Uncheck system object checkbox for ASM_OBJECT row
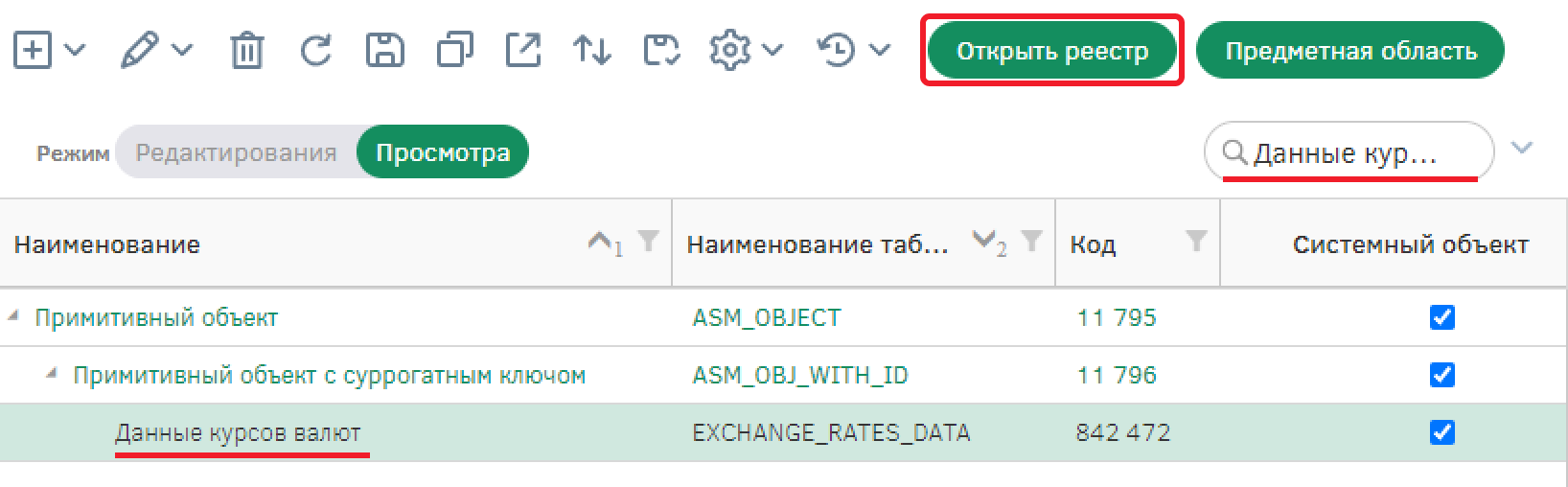1568x487 pixels. click(x=1441, y=317)
